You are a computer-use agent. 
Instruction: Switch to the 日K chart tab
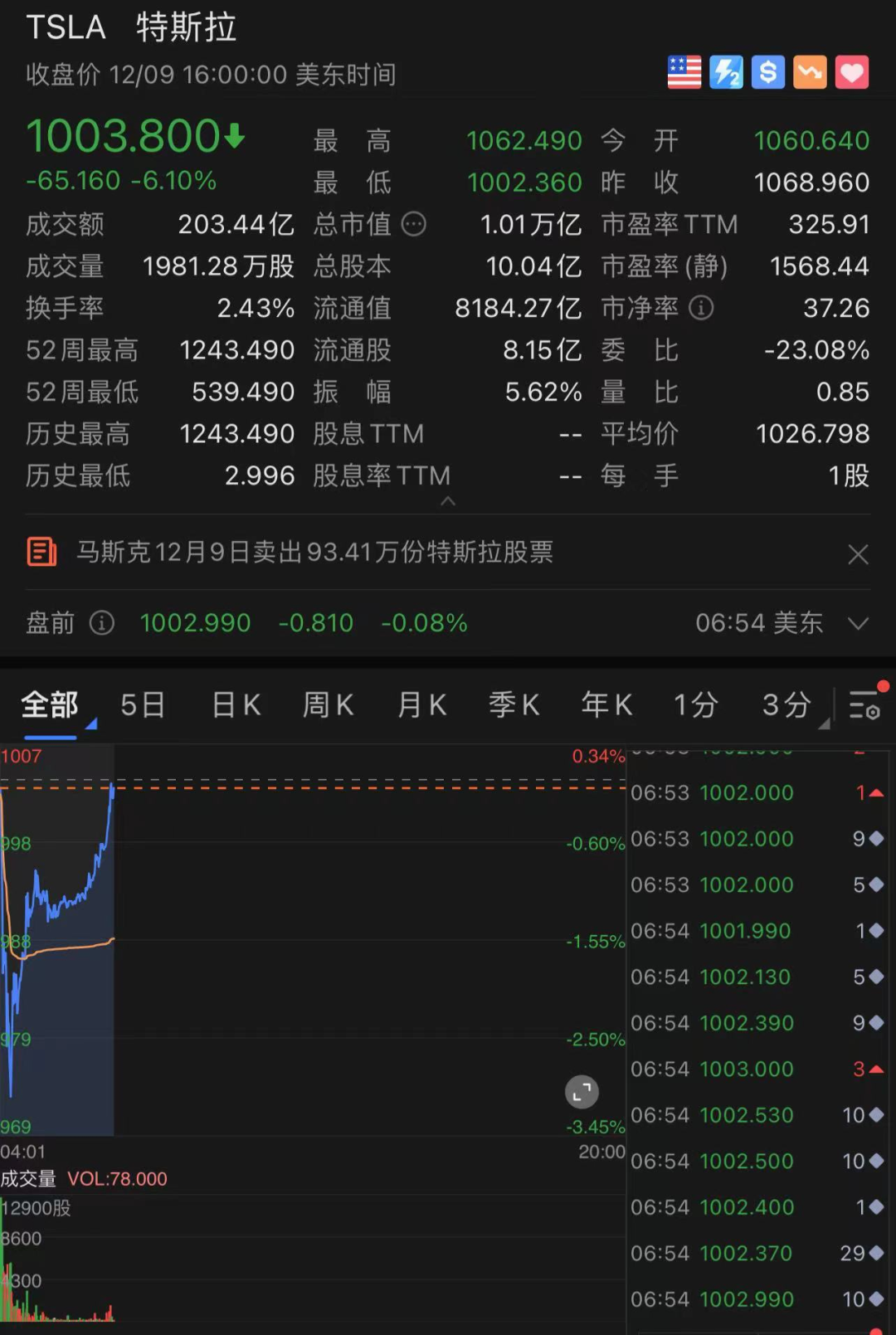pos(236,704)
